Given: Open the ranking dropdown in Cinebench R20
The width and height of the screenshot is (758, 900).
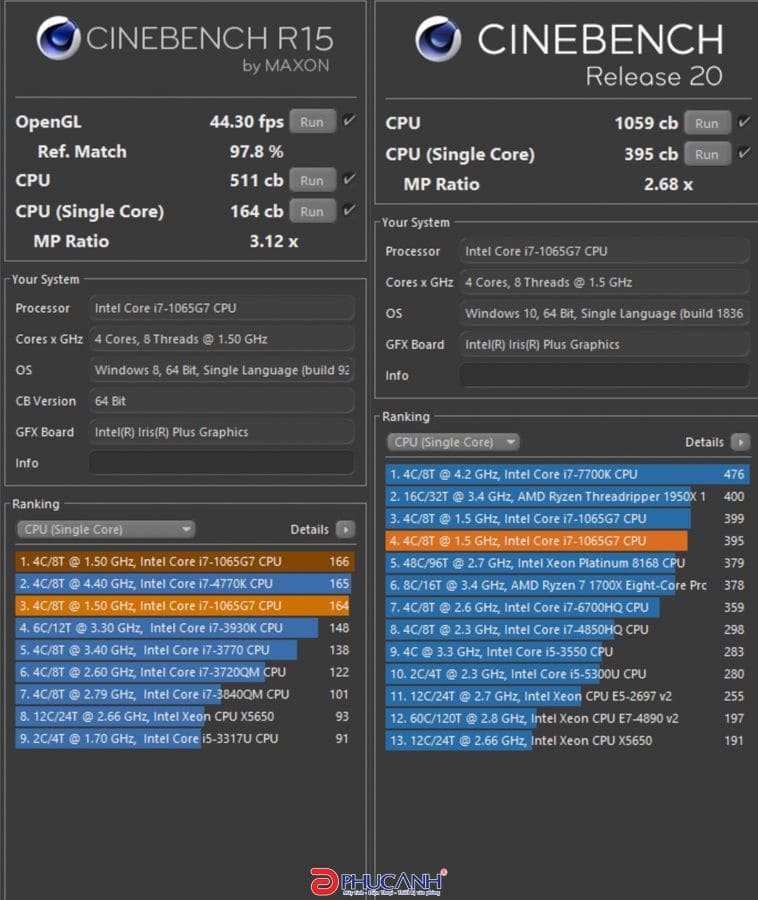Looking at the screenshot, I should pos(453,442).
